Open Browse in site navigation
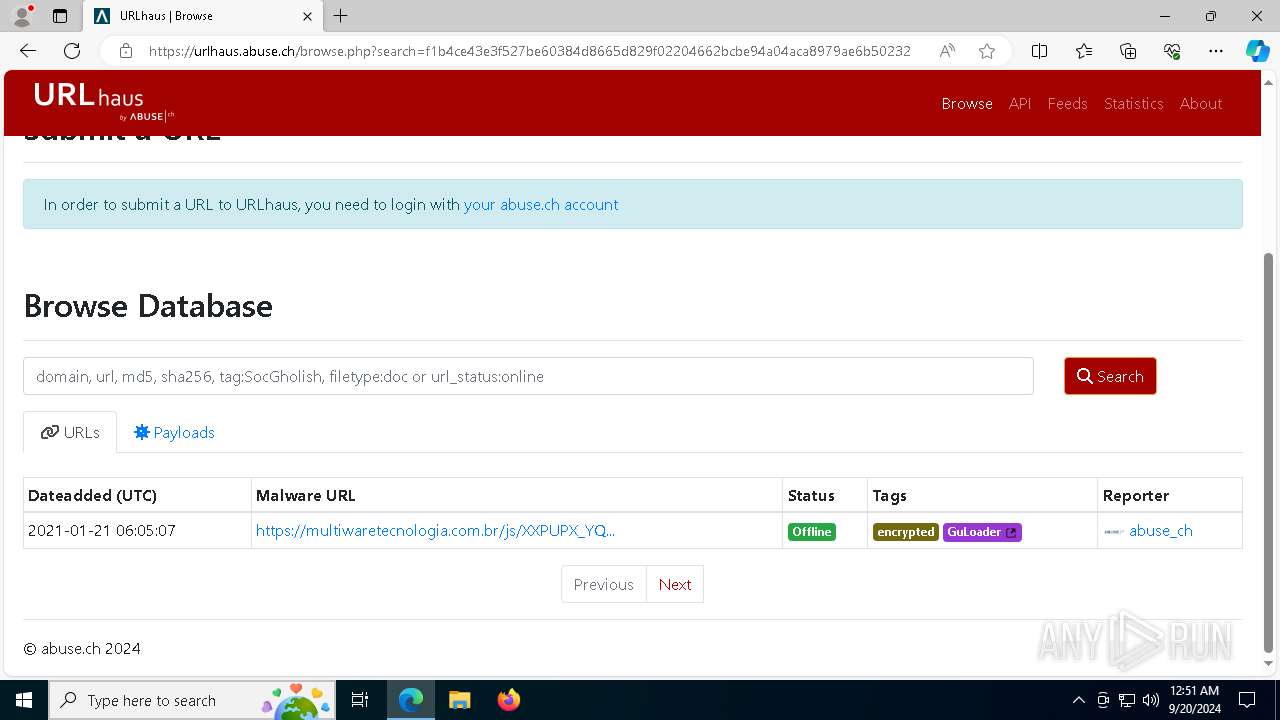 [967, 104]
